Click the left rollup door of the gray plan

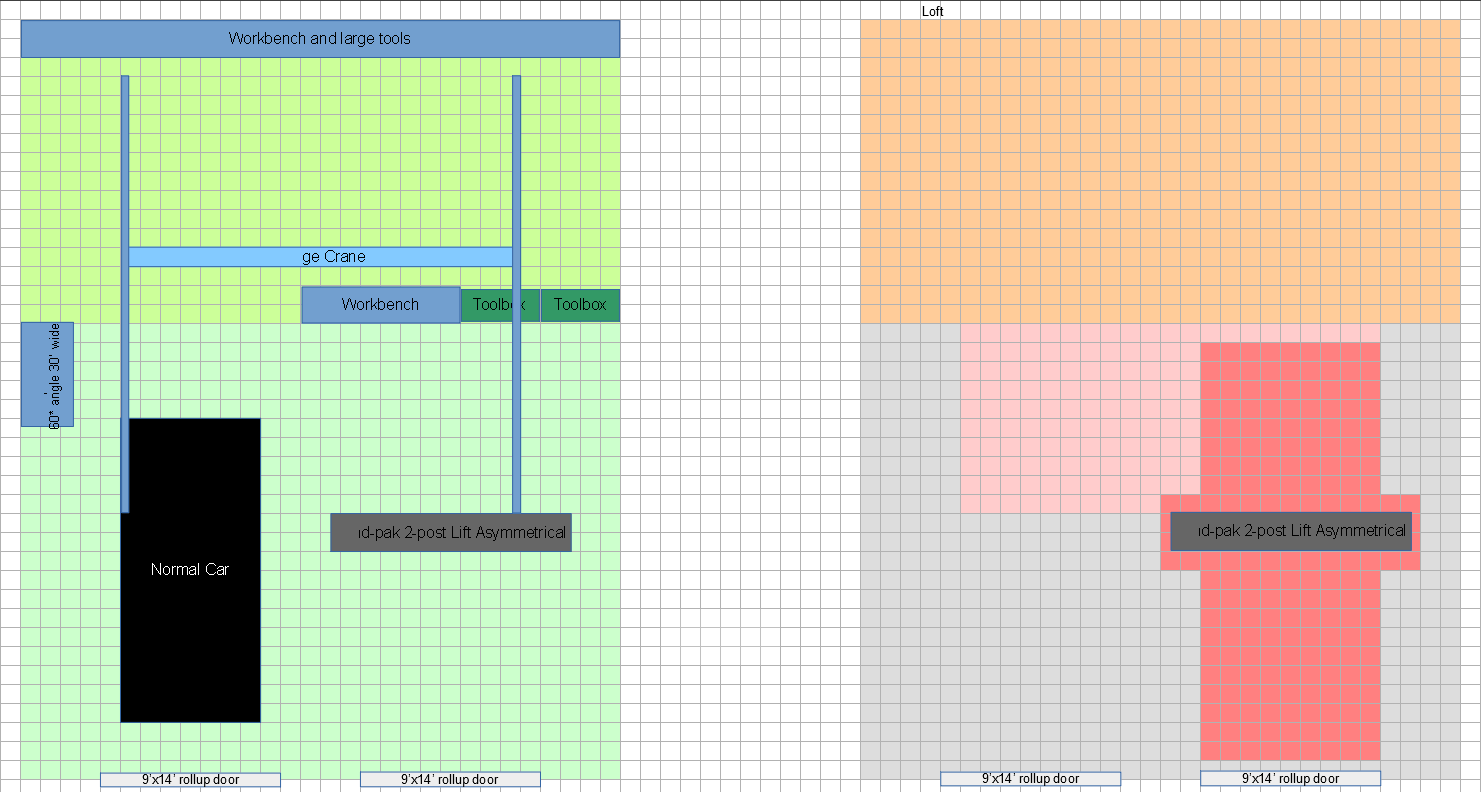[1030, 779]
